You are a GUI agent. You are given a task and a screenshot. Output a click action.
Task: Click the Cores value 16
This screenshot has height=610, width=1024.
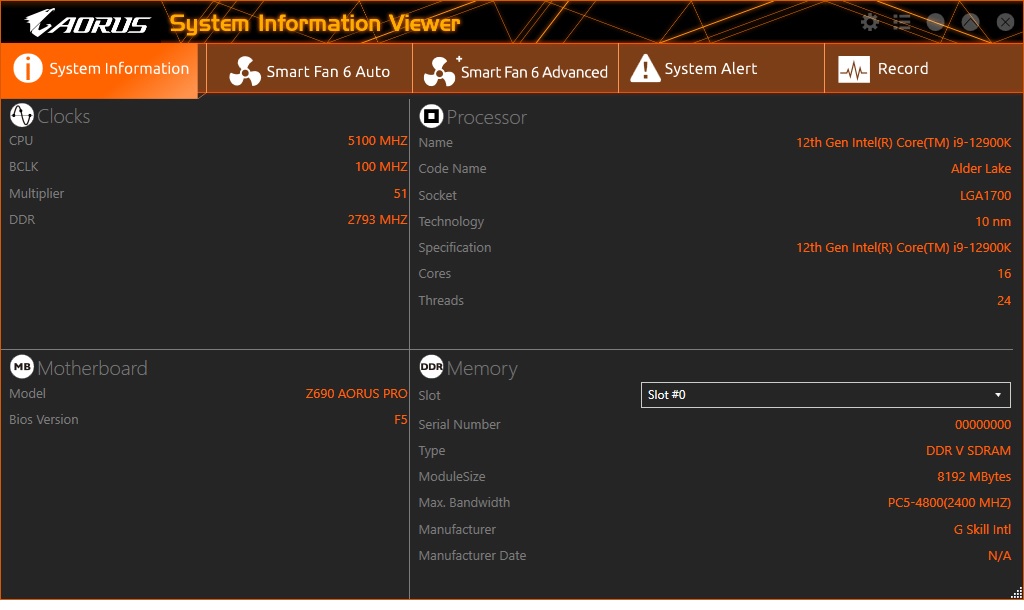(x=1004, y=274)
